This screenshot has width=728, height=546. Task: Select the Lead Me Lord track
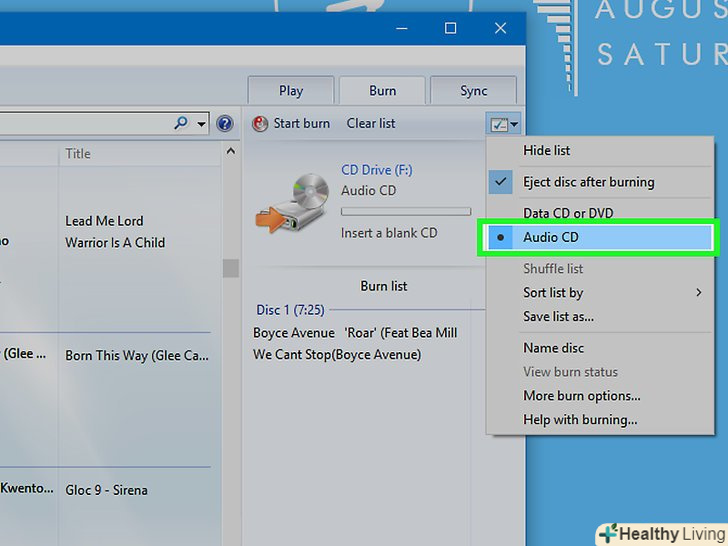104,221
